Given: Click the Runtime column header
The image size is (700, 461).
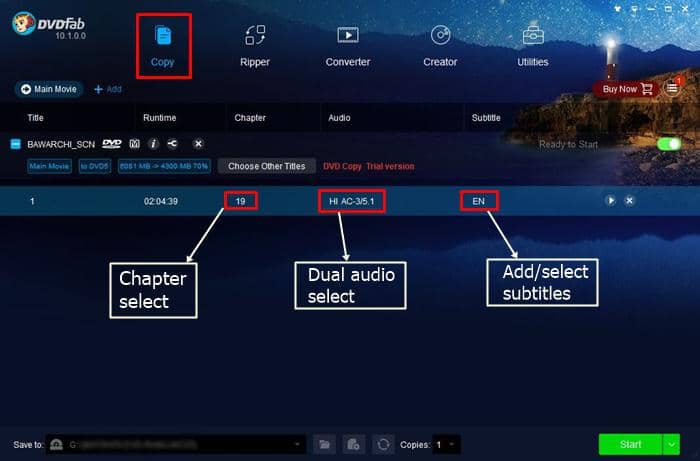Looking at the screenshot, I should [x=159, y=118].
